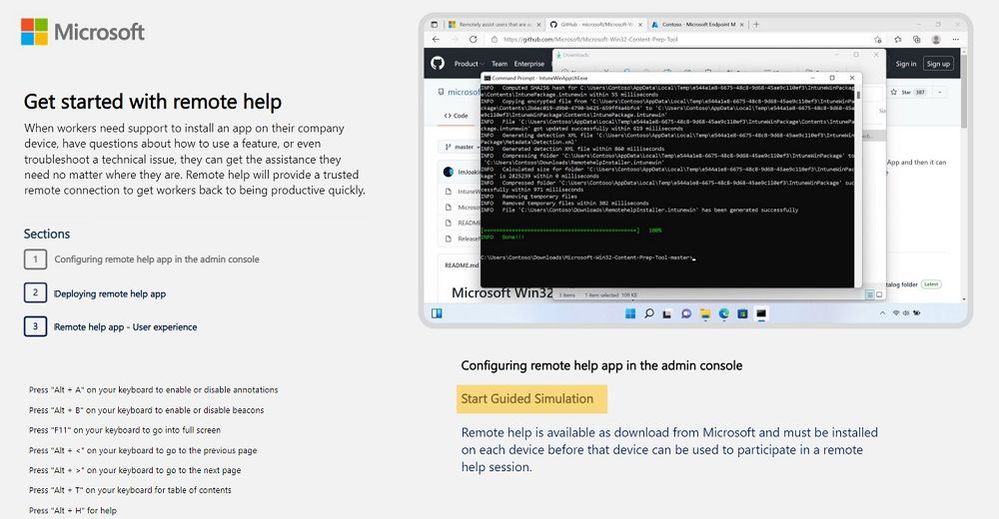Click the "Alt + >" next page hint
The image size is (999, 519).
coord(135,470)
